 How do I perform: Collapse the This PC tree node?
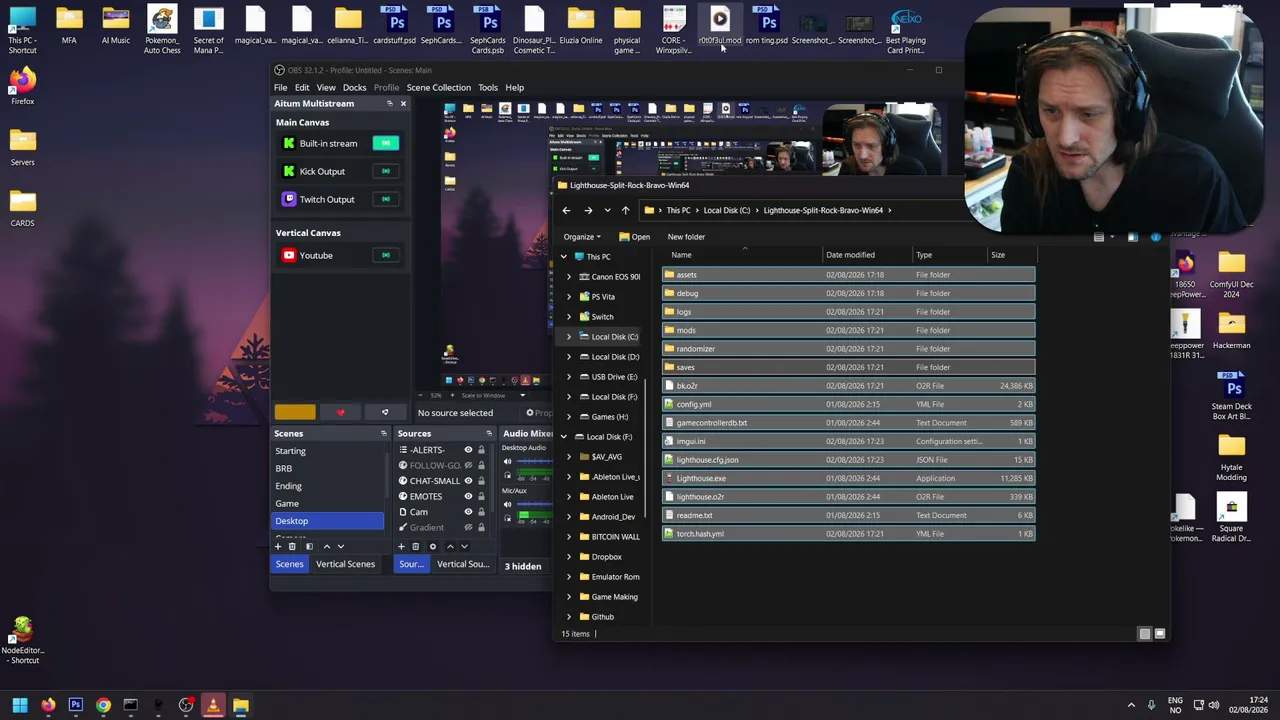pos(563,256)
